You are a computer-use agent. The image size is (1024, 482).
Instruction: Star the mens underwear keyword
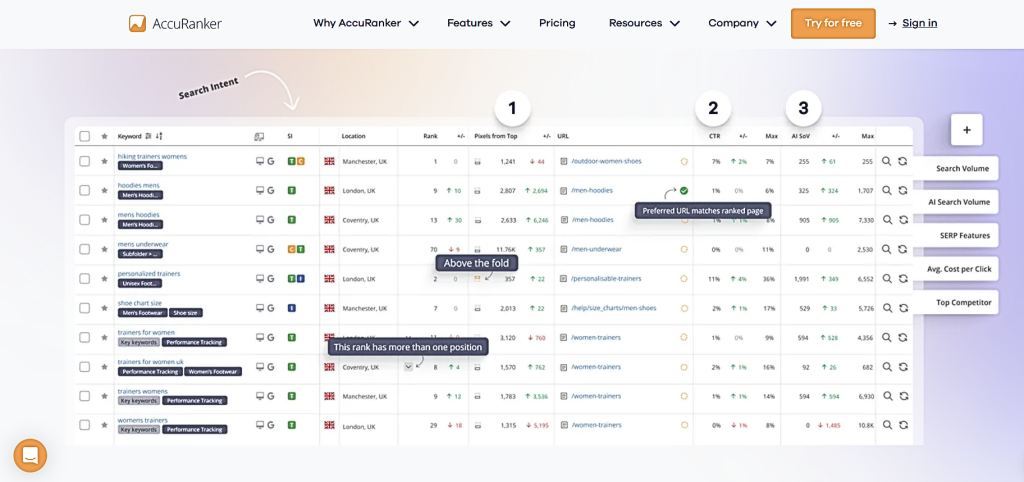click(104, 249)
